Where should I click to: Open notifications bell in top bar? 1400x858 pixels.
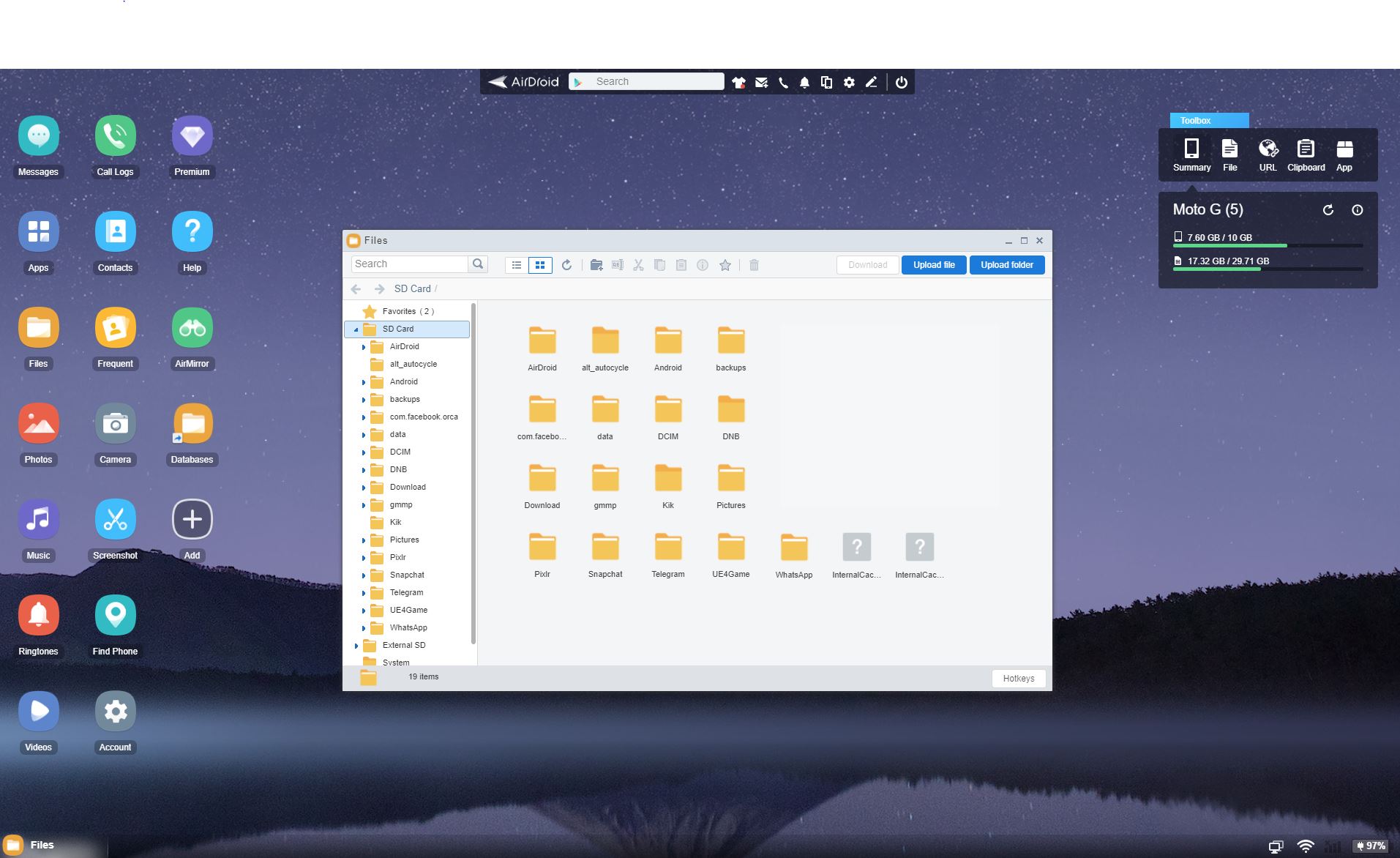pos(804,83)
